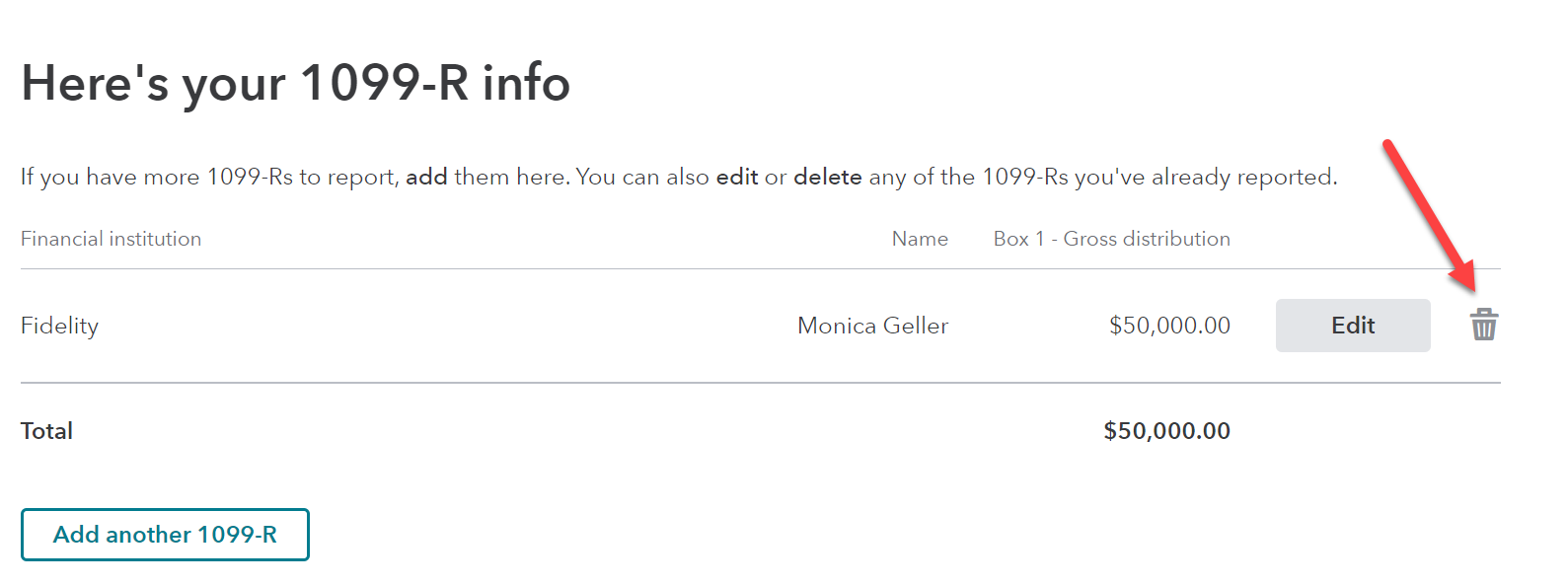Add another 1099-R form
The width and height of the screenshot is (1568, 585).
point(165,535)
